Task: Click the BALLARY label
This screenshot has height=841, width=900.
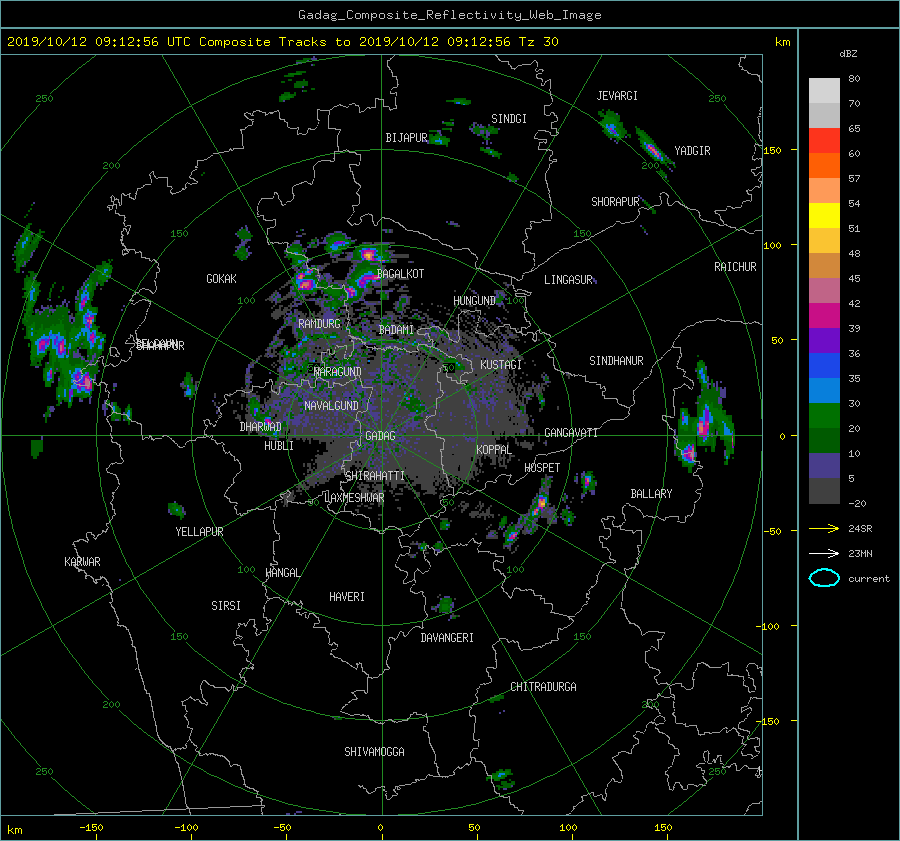Action: click(x=651, y=494)
